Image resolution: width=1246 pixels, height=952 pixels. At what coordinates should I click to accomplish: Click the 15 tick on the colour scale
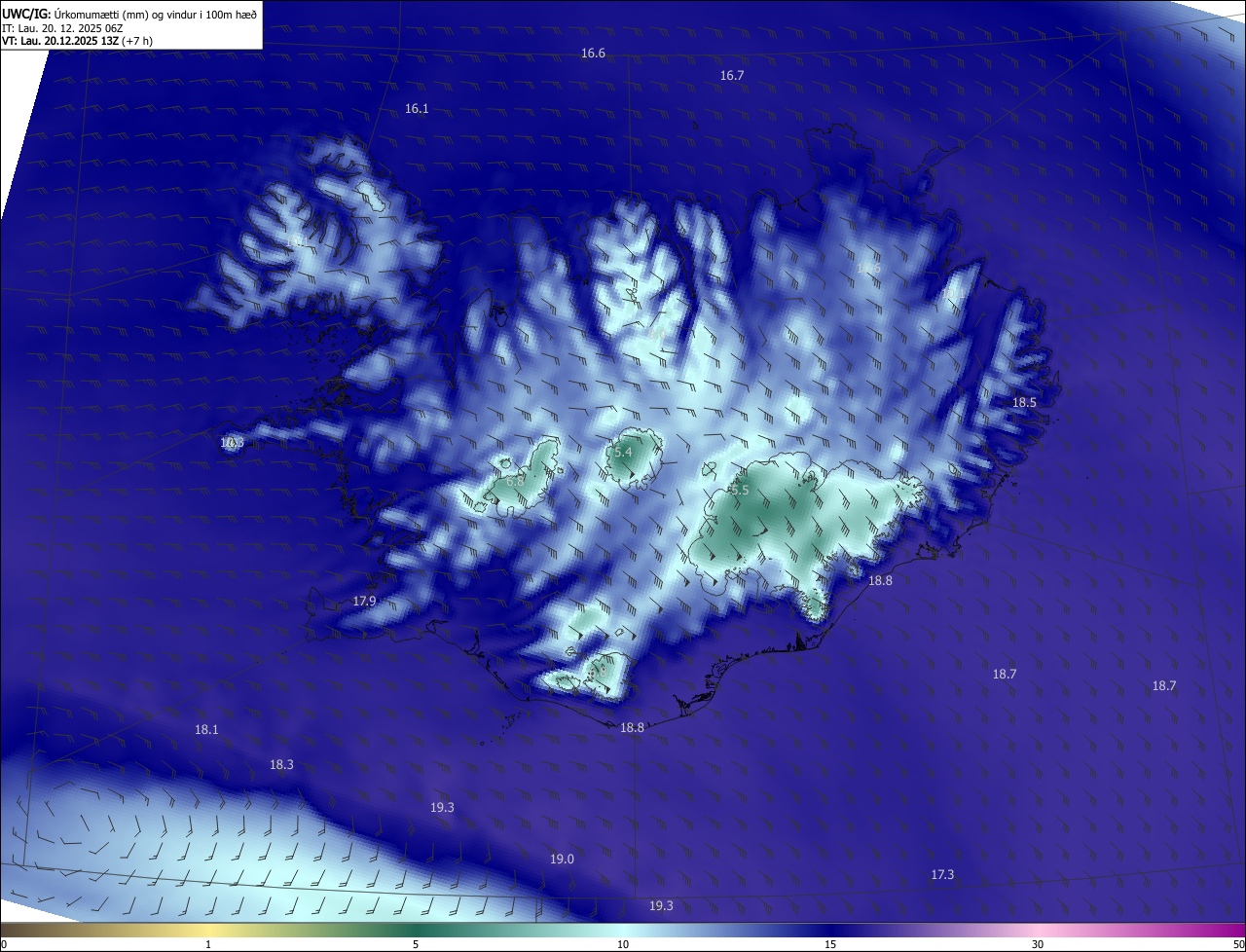(x=830, y=945)
